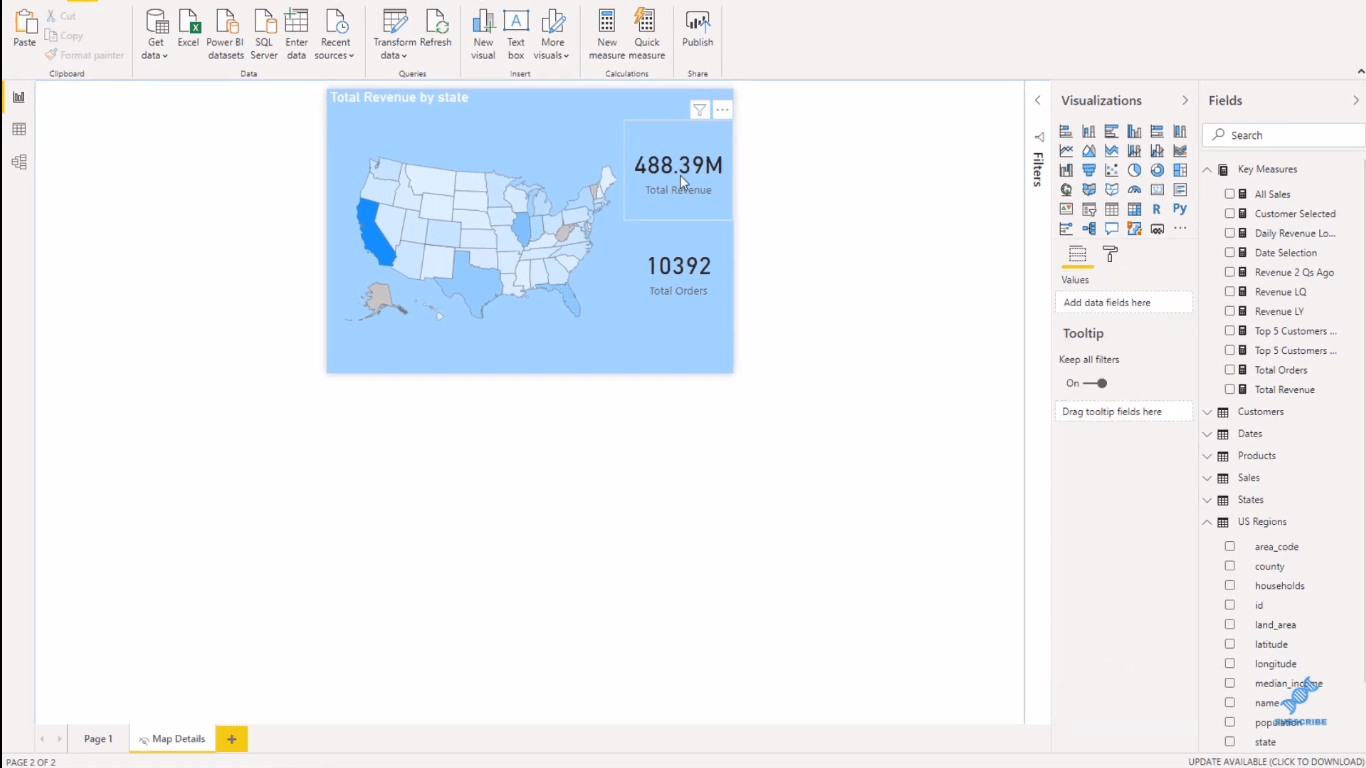
Task: Select the stacked bar chart visual
Action: pos(1066,131)
